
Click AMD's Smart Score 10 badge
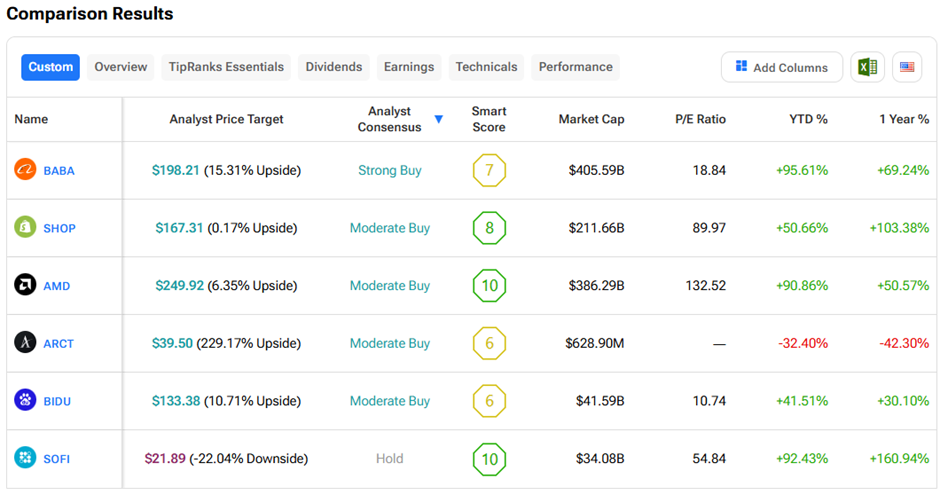(x=489, y=286)
